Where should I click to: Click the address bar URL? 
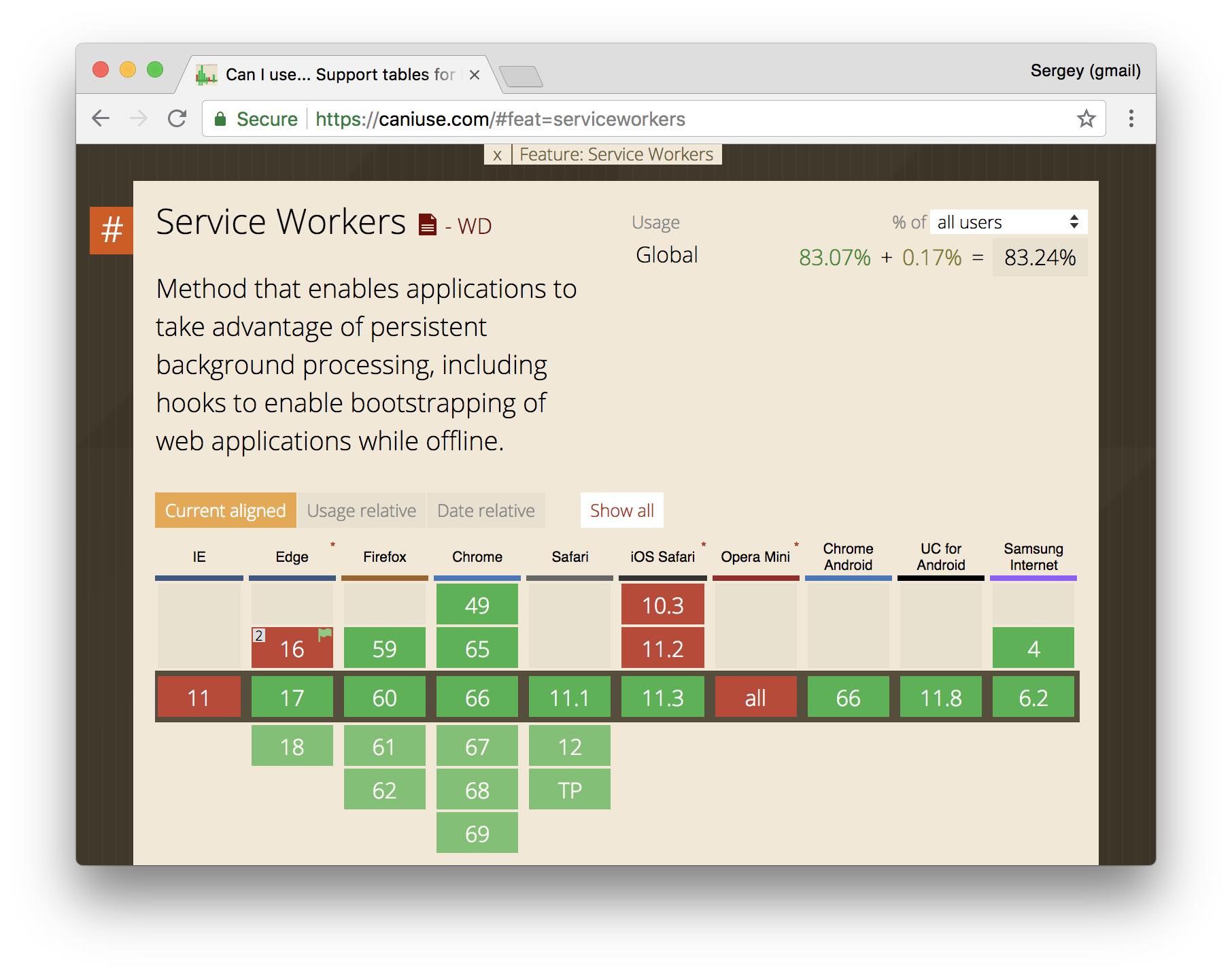[500, 119]
